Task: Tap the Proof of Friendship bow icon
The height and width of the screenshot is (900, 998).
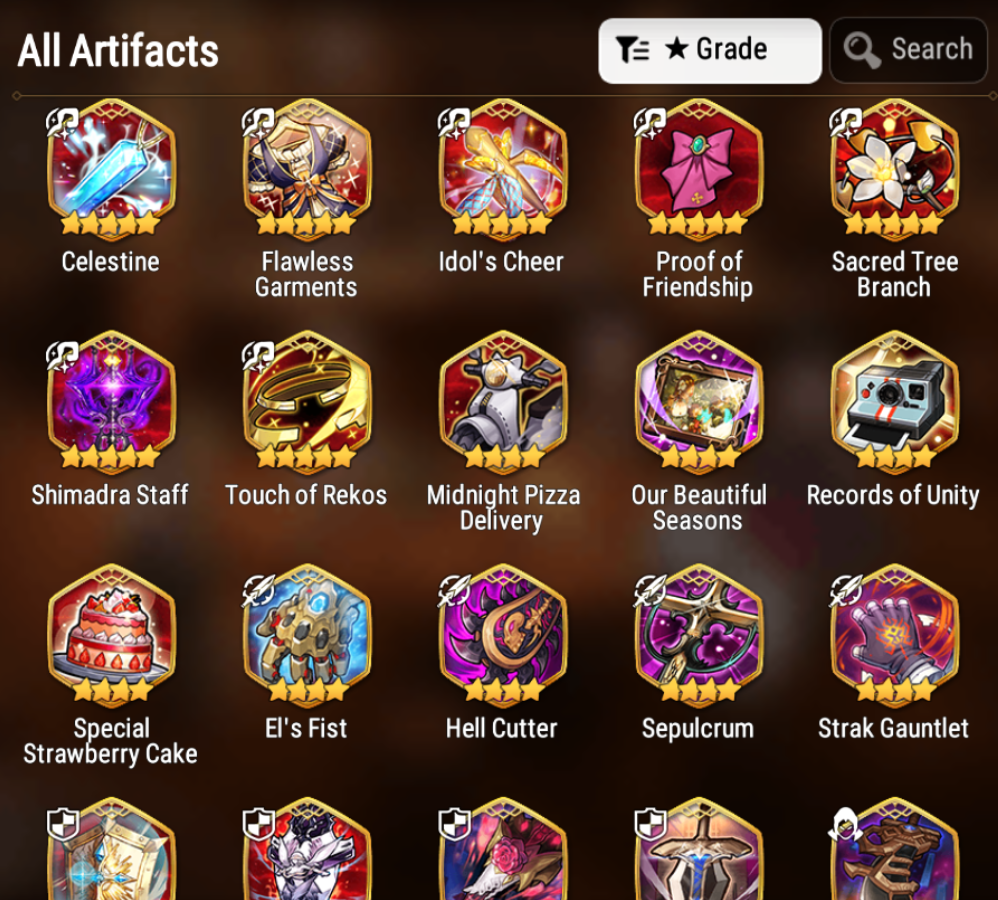Action: click(699, 170)
